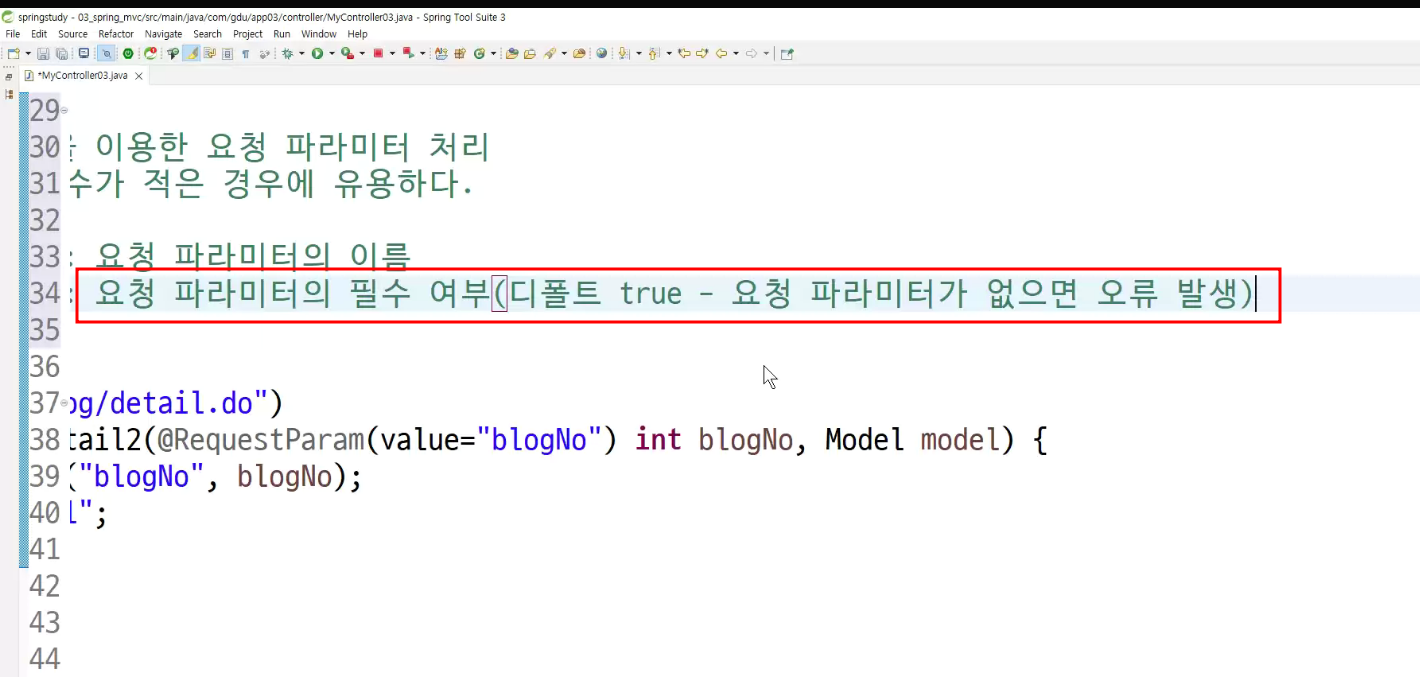Open the File menu
Screen dimensions: 1420x677
coord(13,34)
